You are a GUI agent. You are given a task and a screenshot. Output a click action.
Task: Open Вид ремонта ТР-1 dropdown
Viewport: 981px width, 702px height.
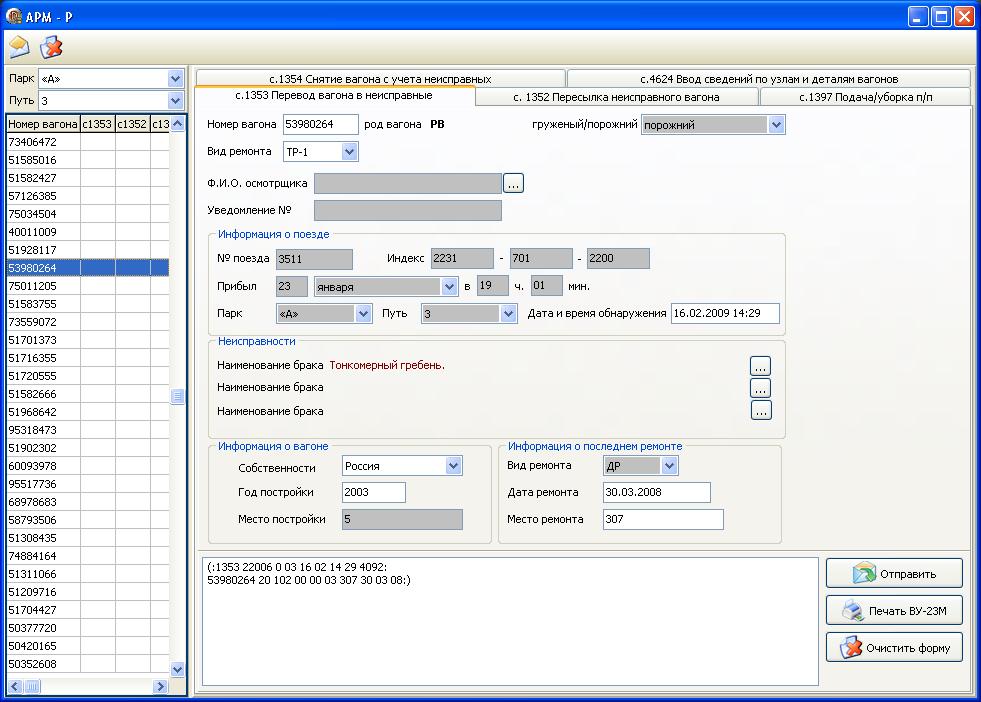[350, 151]
